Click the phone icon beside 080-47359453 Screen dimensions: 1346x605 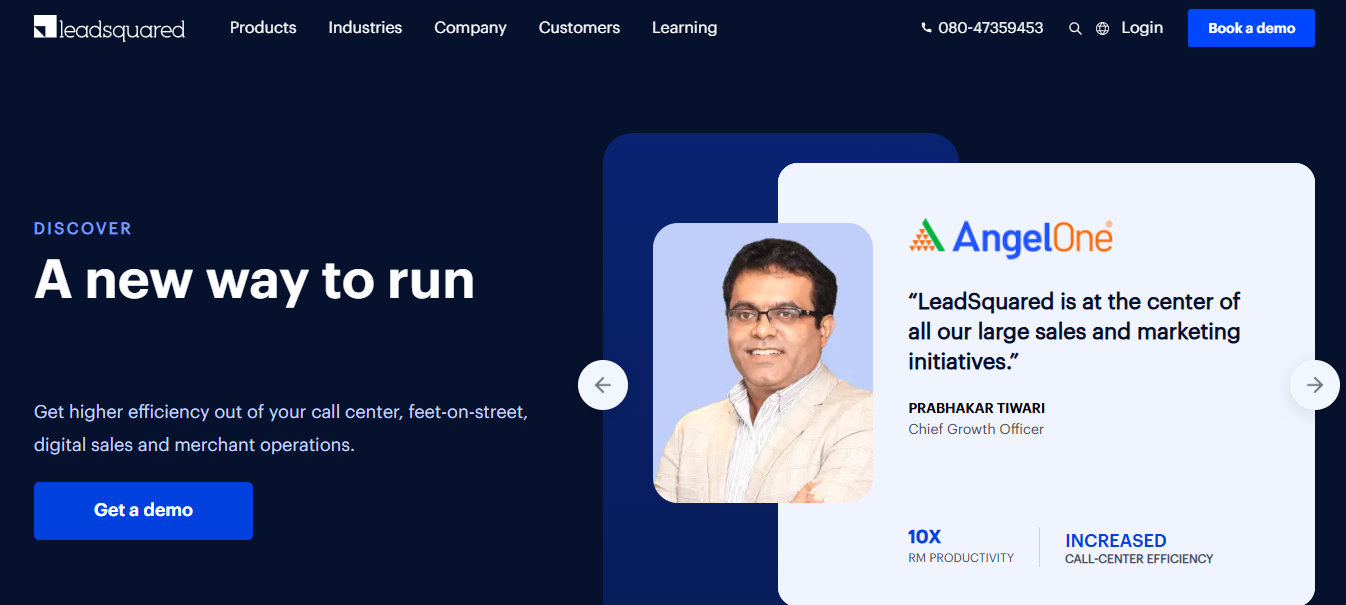tap(926, 29)
